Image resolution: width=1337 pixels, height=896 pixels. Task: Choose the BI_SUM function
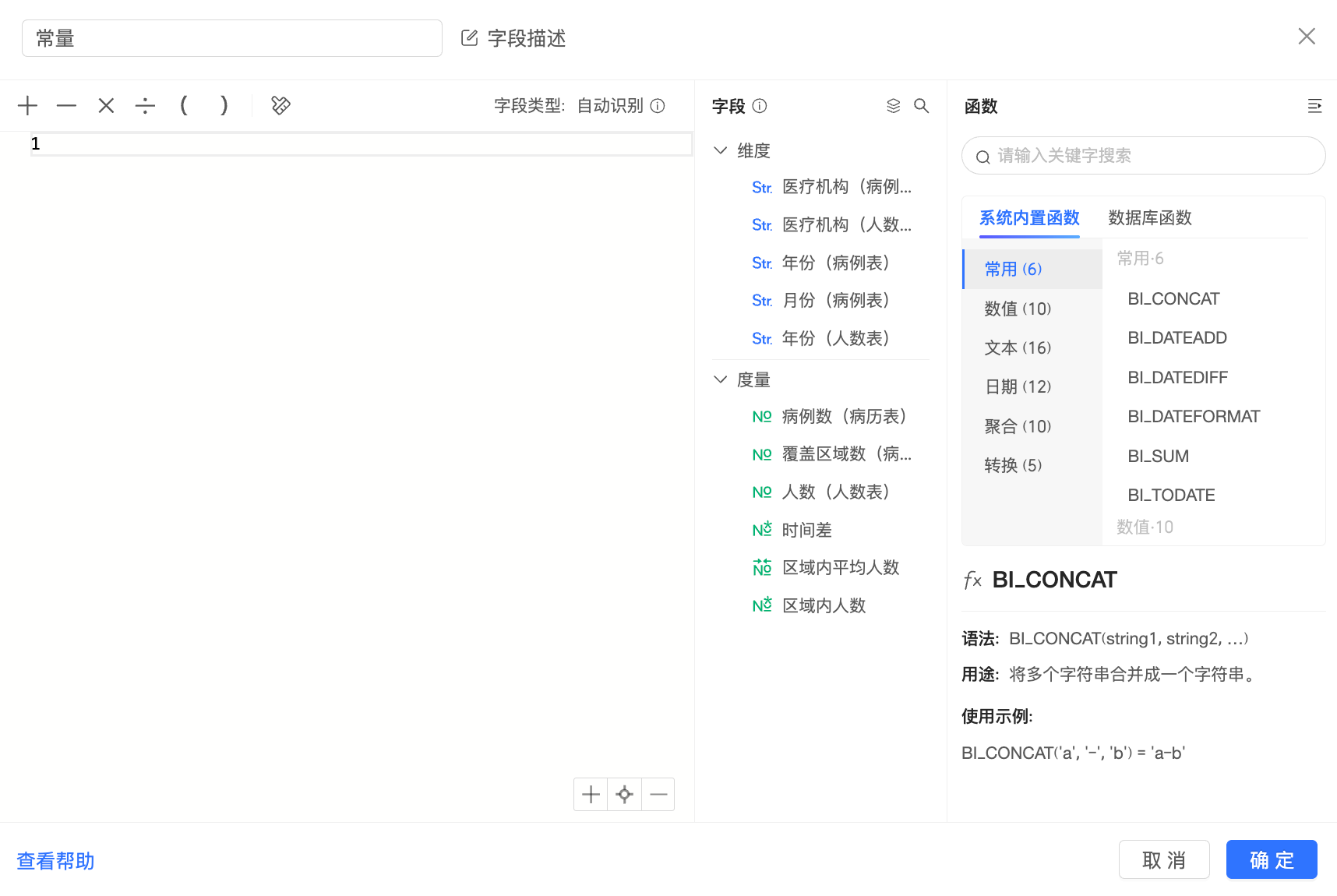[x=1159, y=457]
